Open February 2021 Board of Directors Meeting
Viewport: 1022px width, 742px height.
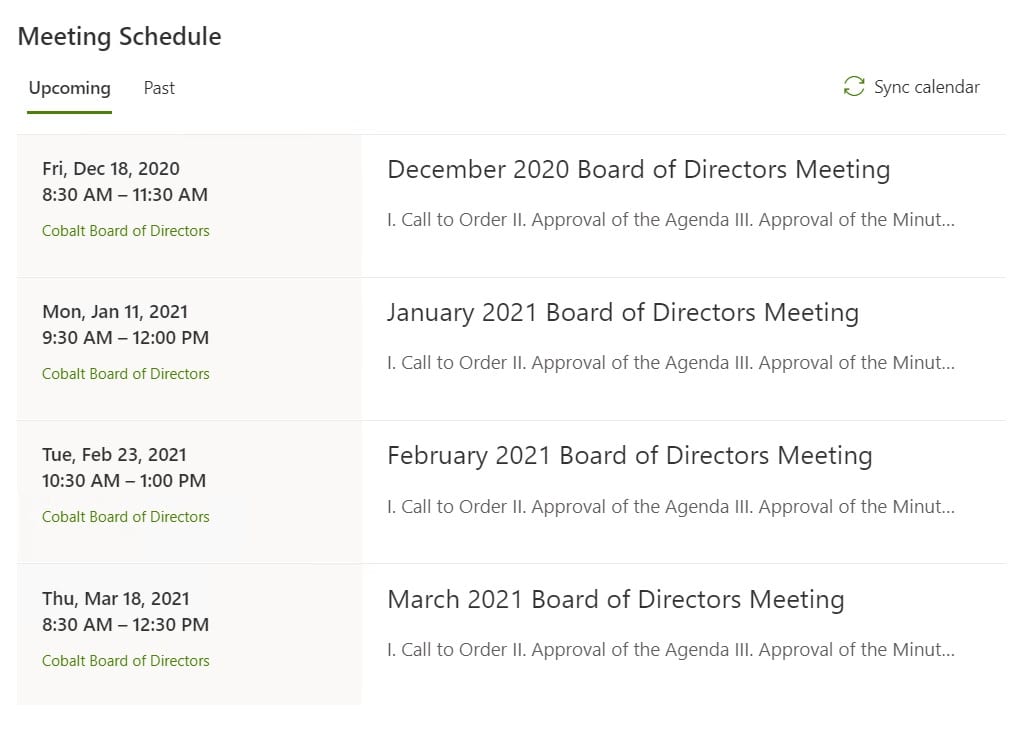[629, 456]
